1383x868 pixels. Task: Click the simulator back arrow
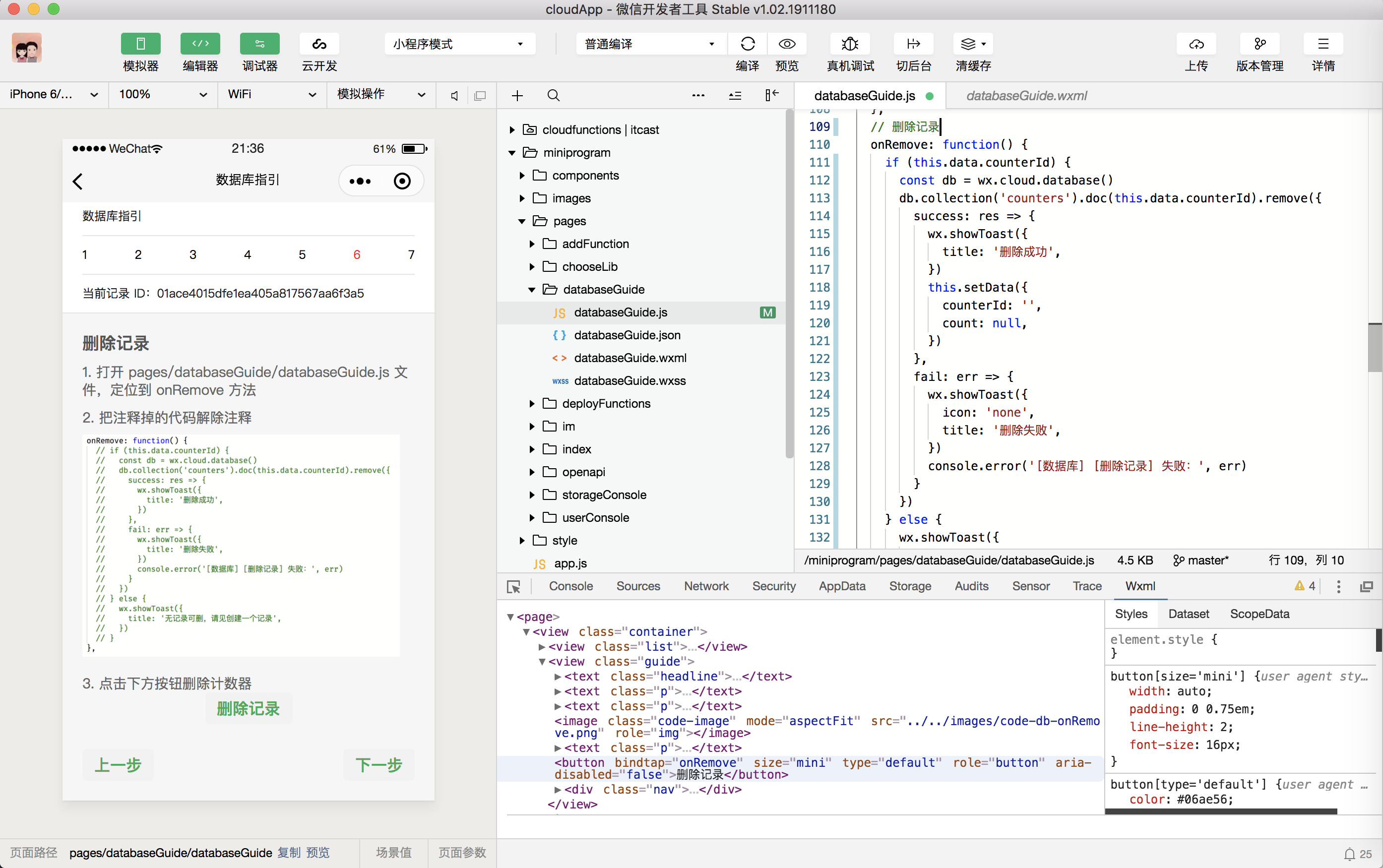(x=78, y=182)
